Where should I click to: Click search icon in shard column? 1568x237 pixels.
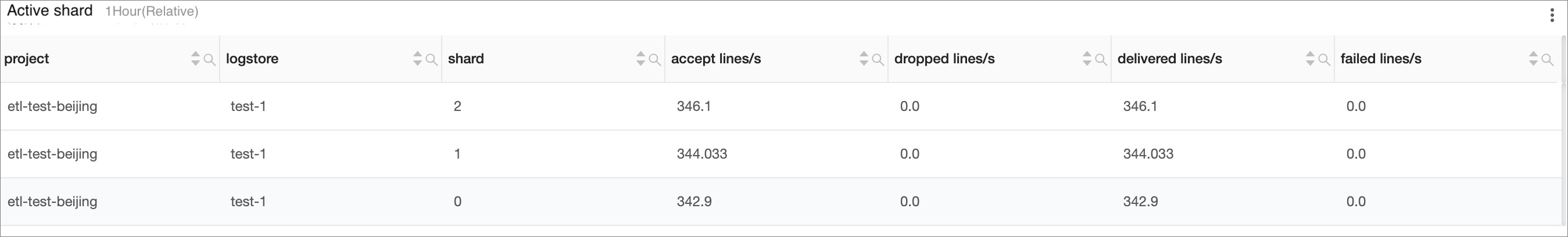(655, 60)
